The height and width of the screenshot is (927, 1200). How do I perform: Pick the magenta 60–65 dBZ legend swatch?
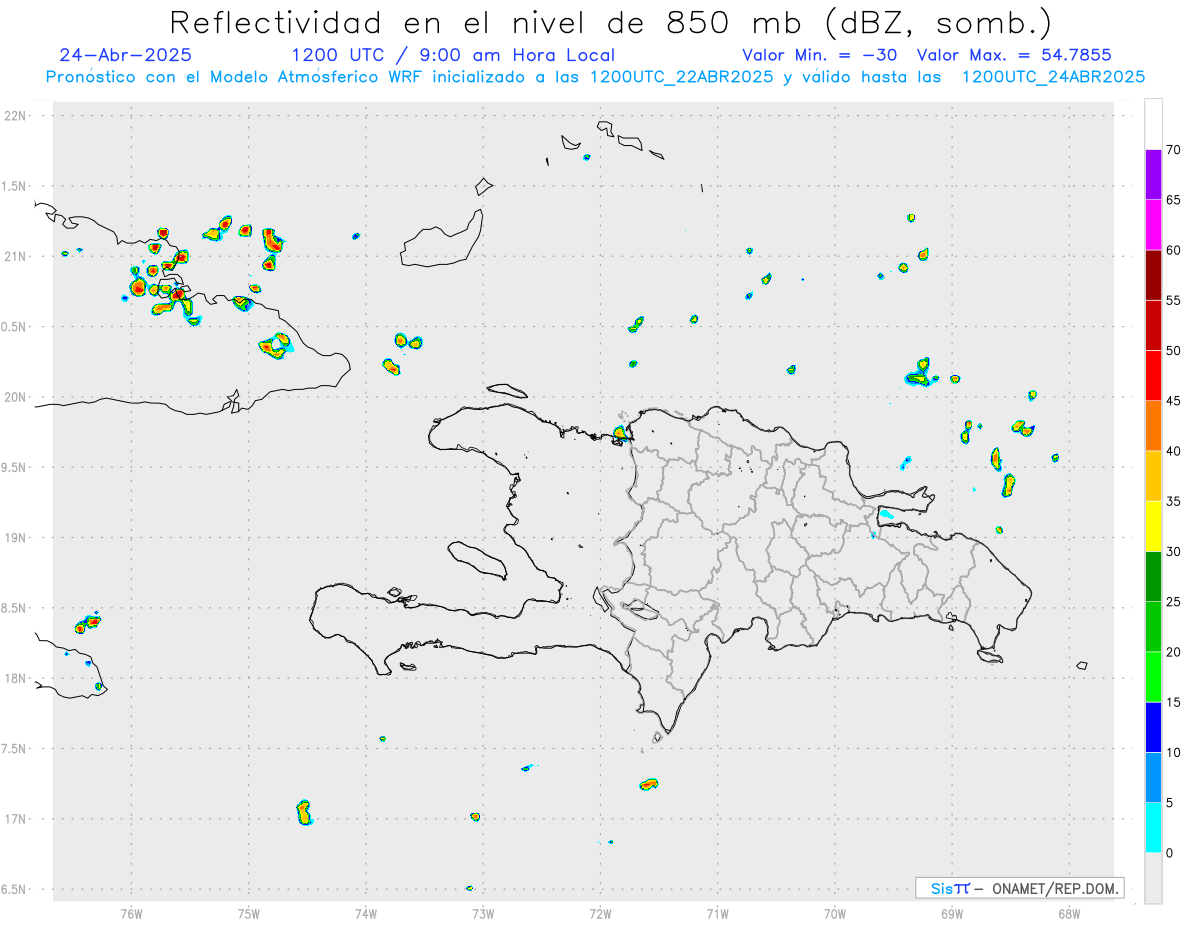tap(1153, 225)
